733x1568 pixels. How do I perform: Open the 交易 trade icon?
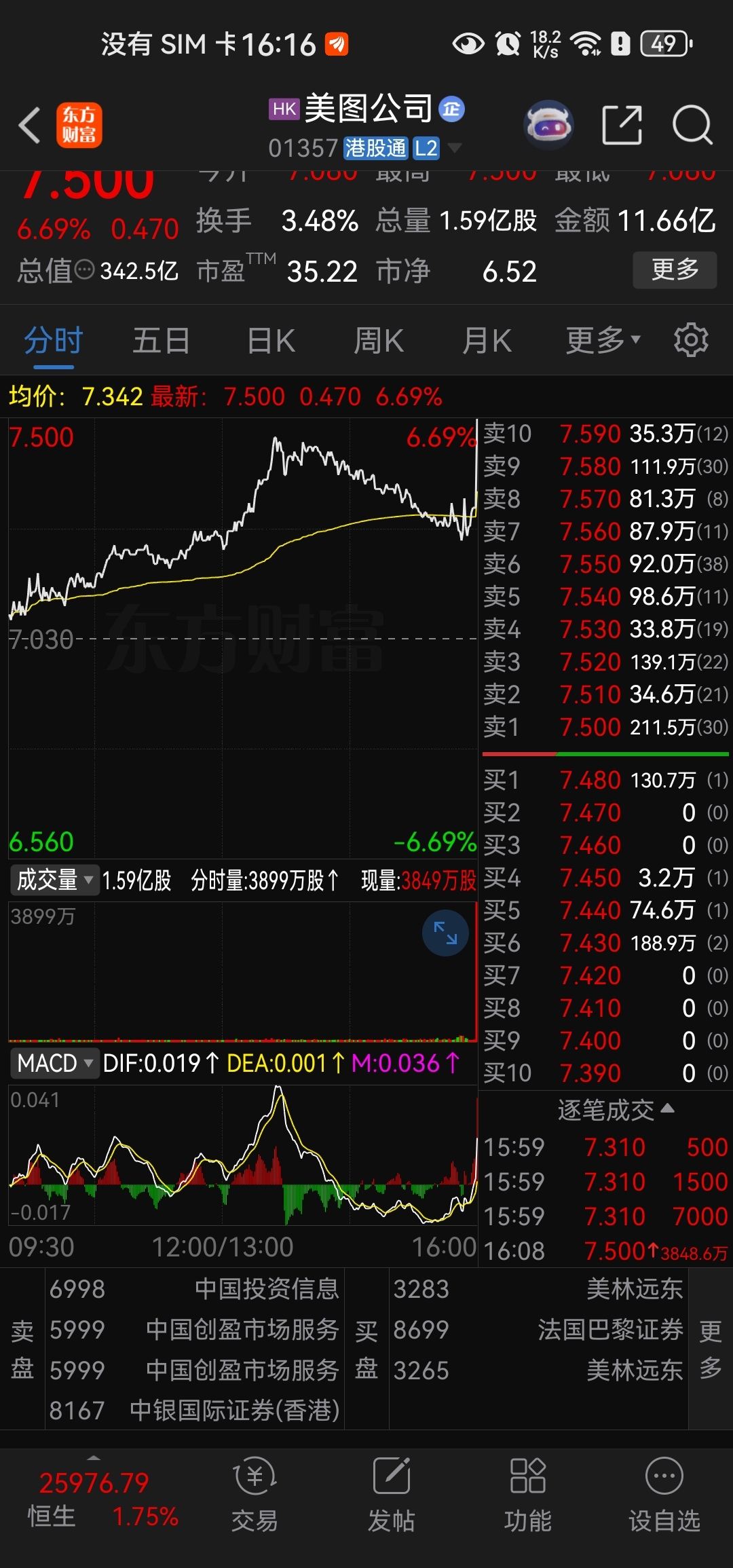255,1495
